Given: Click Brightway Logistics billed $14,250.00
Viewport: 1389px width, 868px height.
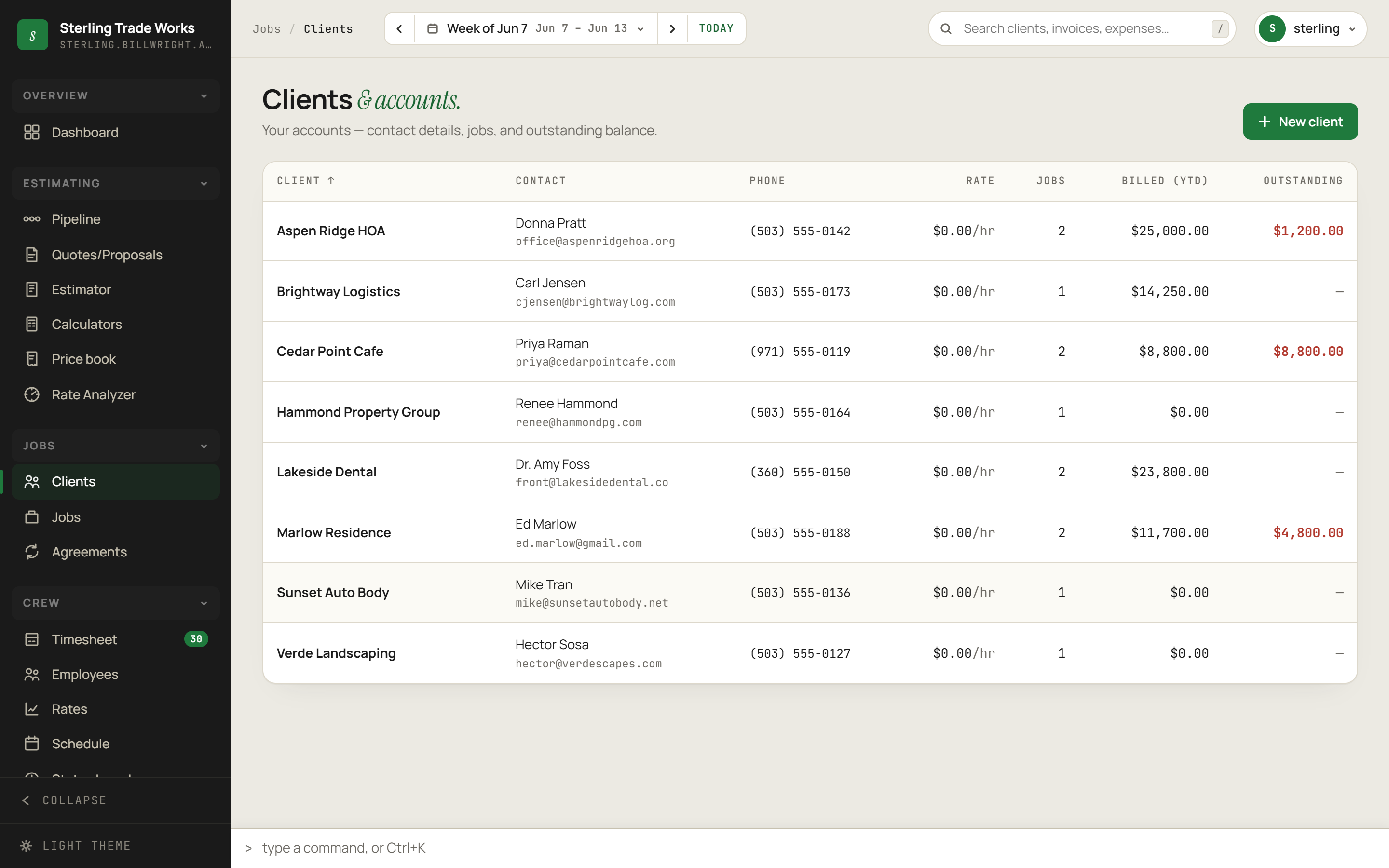Looking at the screenshot, I should coord(1170,292).
